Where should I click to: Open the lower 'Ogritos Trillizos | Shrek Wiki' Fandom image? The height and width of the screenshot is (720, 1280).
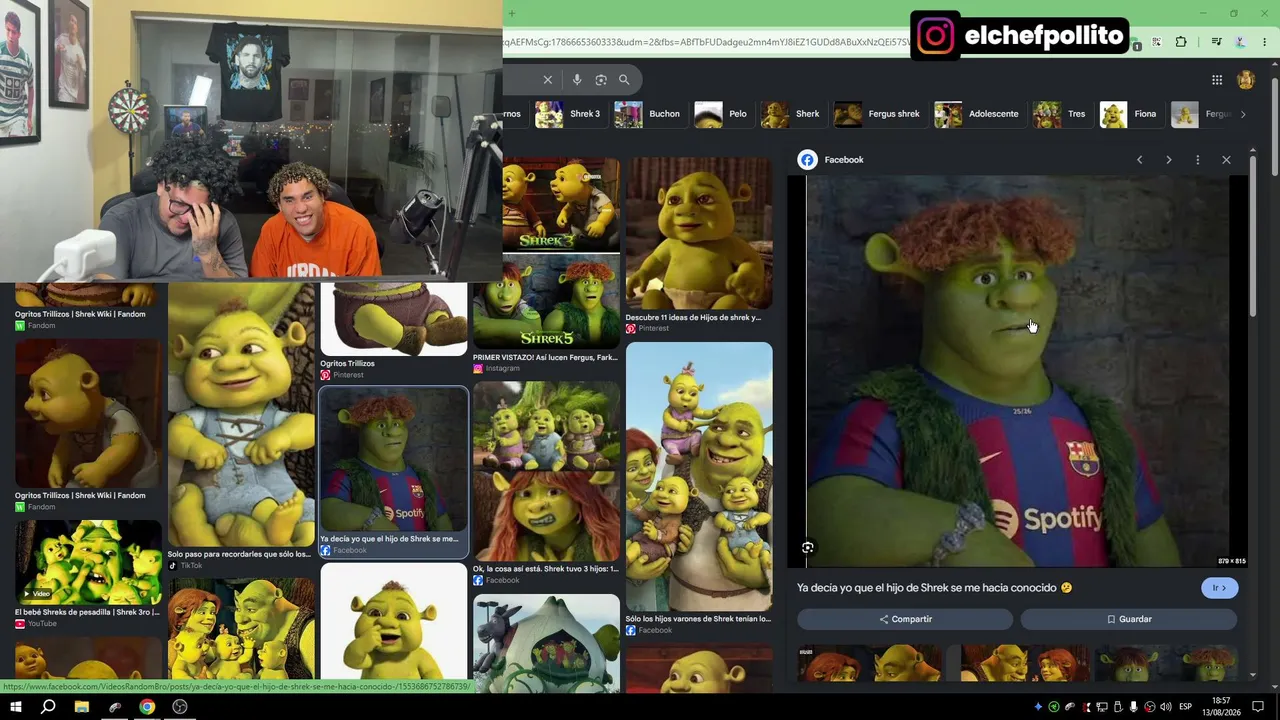pos(88,413)
